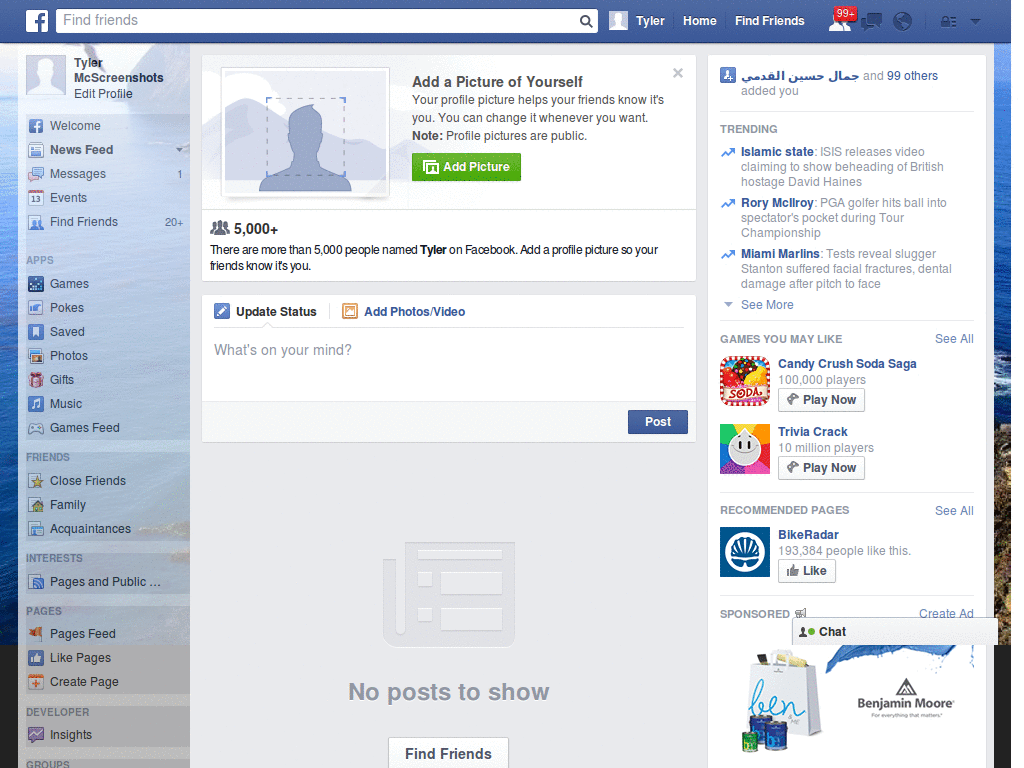Open friend requests icon with 99+ badge
Viewport: 1024px width, 768px height.
click(x=840, y=21)
